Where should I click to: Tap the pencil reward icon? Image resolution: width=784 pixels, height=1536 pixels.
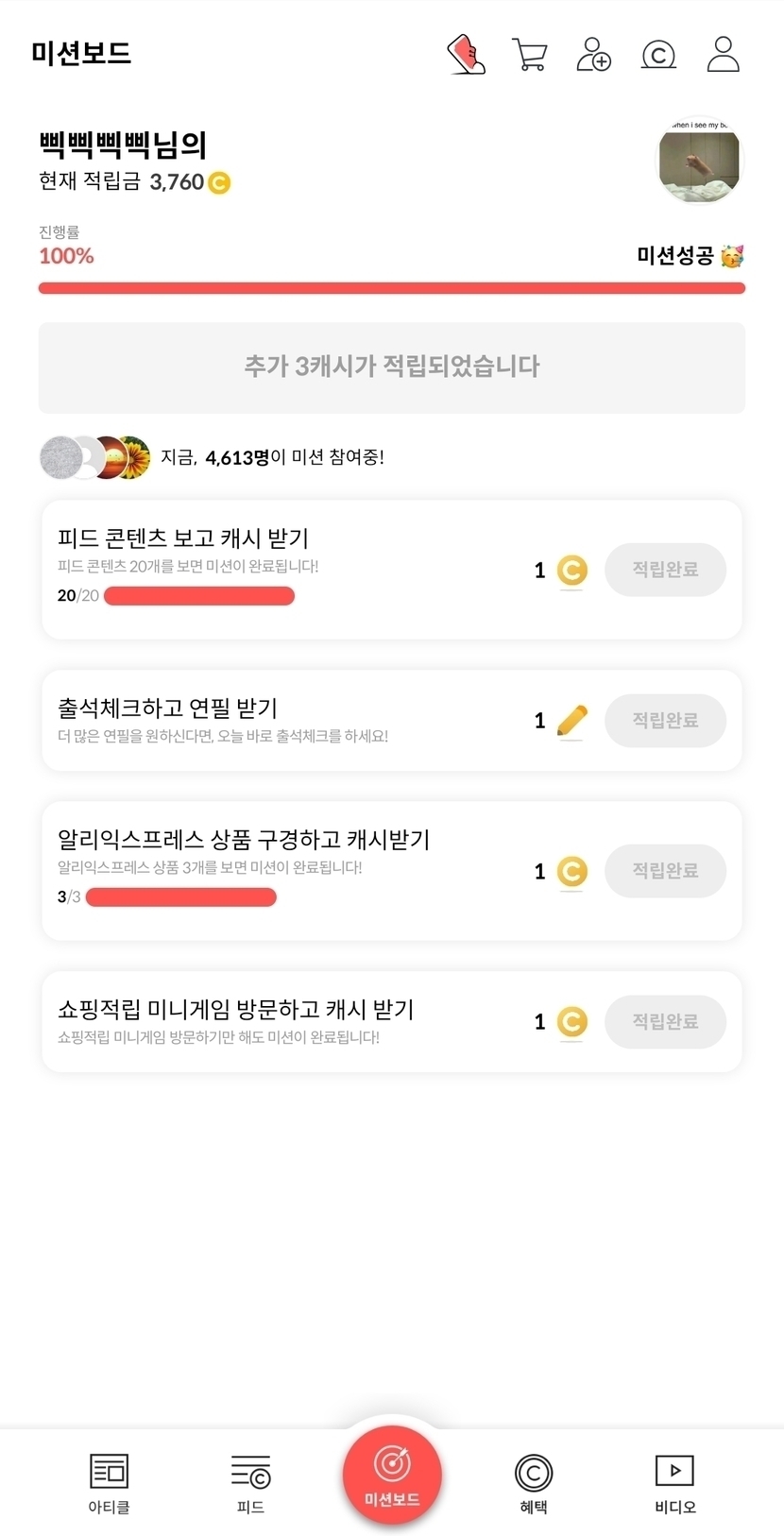tap(571, 721)
